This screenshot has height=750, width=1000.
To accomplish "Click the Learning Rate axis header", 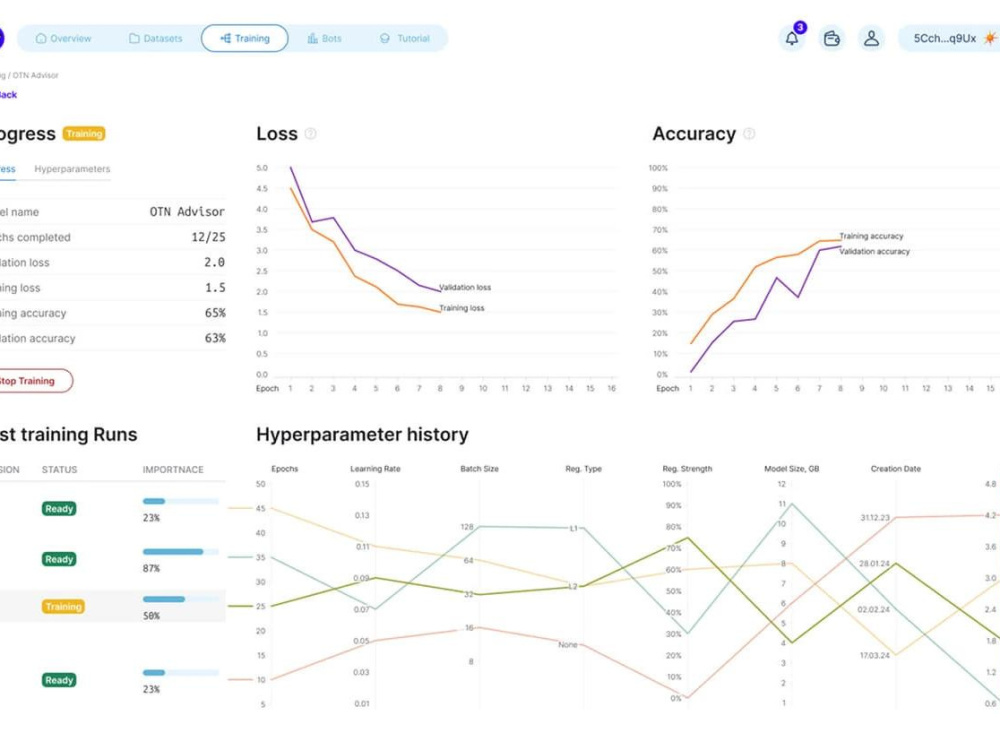I will 375,469.
